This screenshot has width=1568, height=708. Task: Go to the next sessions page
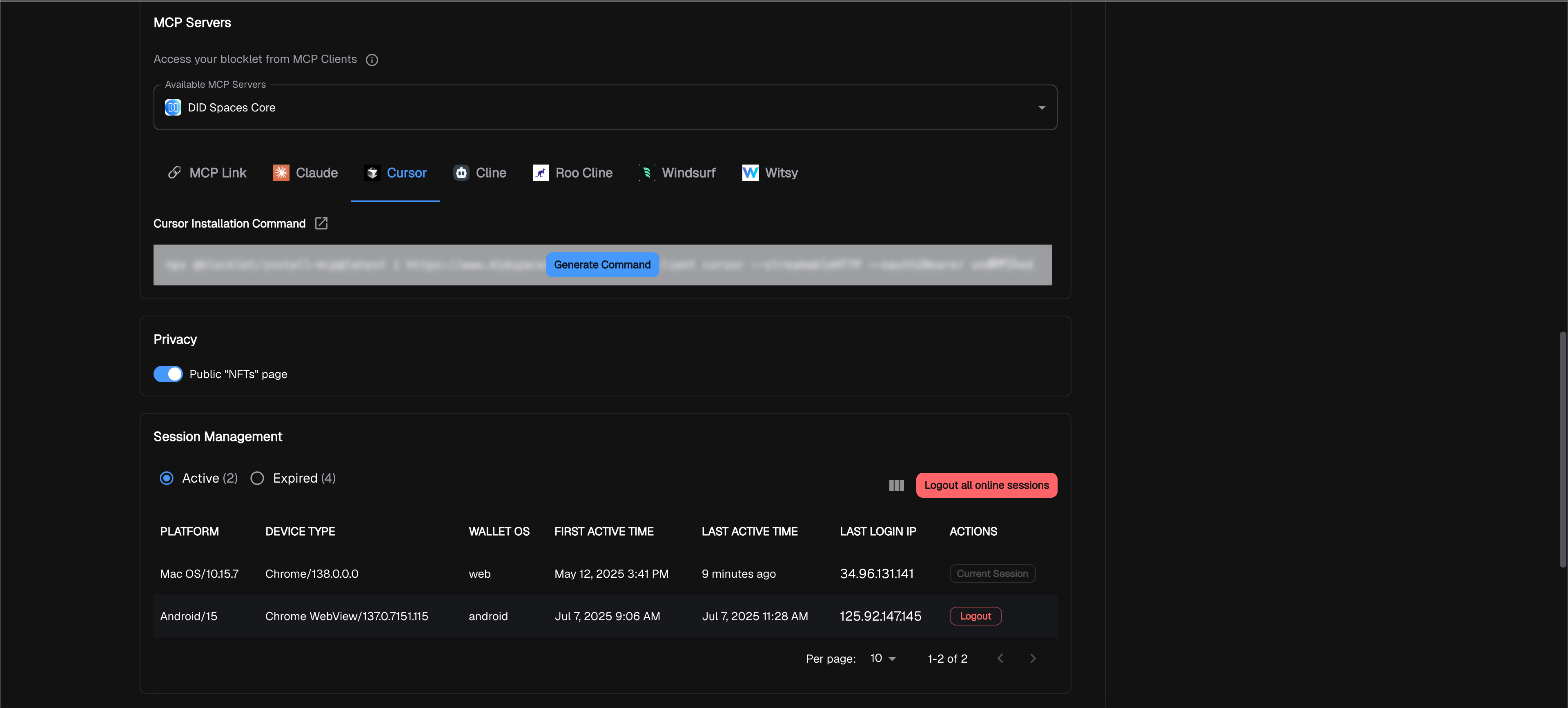coord(1032,658)
